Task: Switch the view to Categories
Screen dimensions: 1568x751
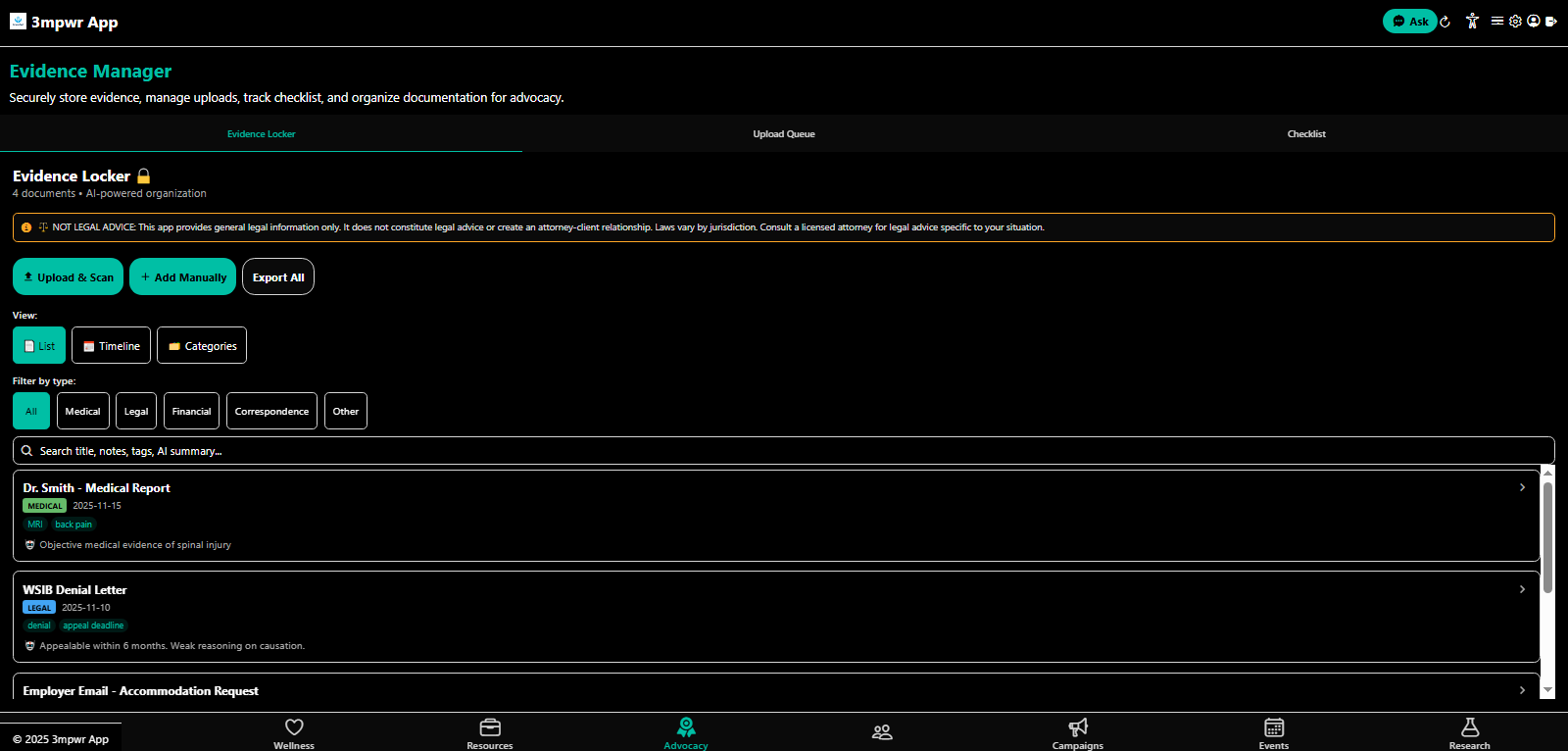Action: pyautogui.click(x=202, y=346)
